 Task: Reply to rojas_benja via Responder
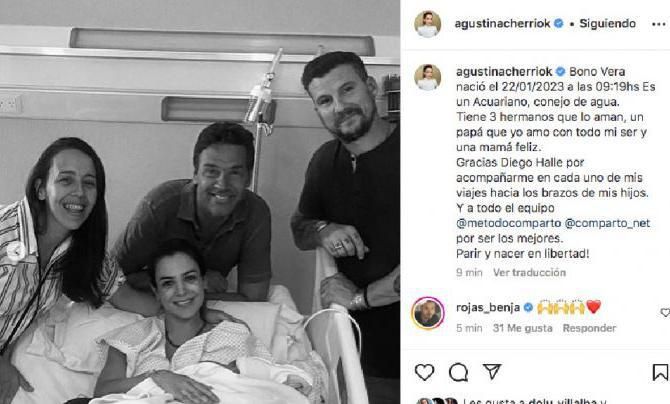point(589,328)
